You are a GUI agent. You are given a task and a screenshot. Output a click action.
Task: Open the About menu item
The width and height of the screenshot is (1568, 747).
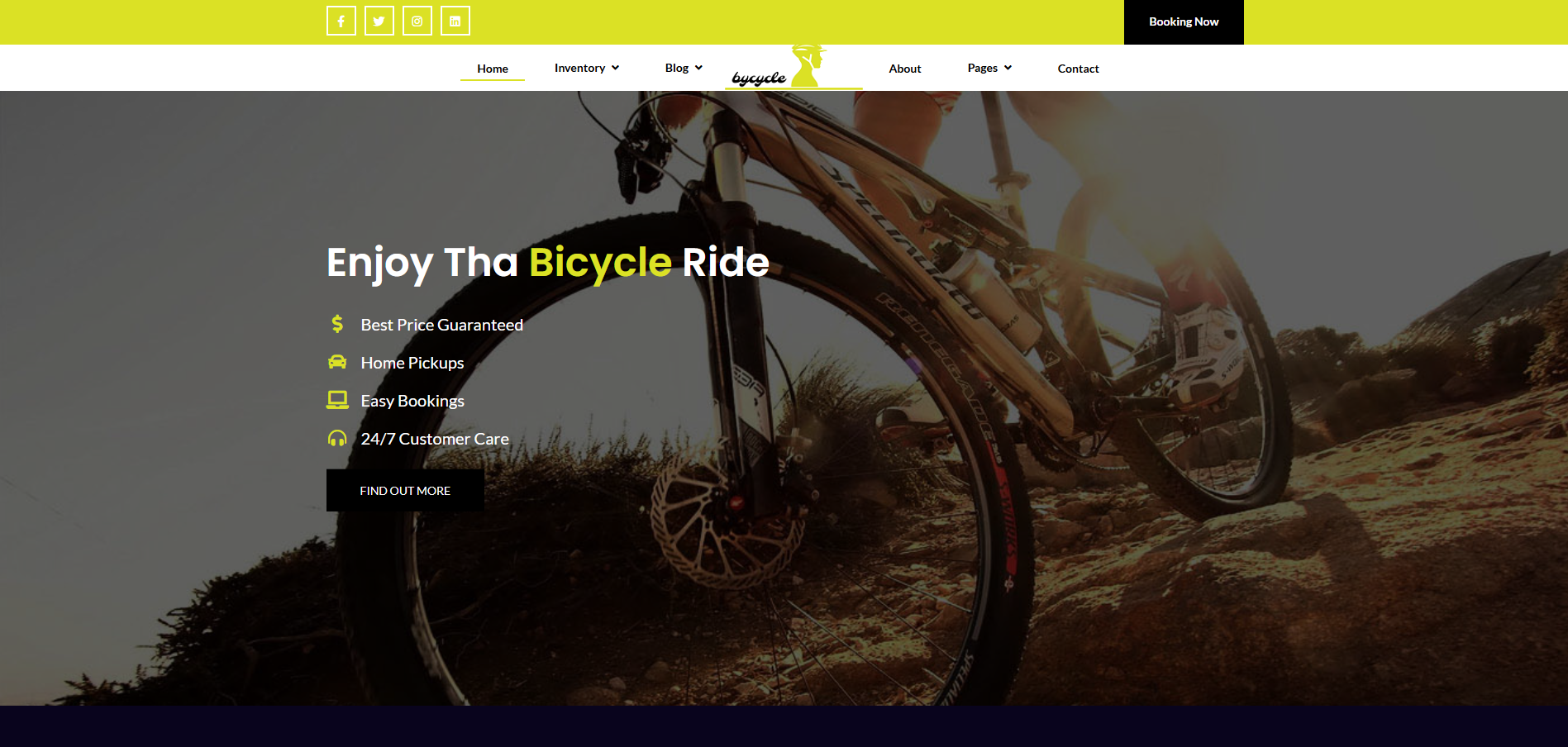coord(905,69)
